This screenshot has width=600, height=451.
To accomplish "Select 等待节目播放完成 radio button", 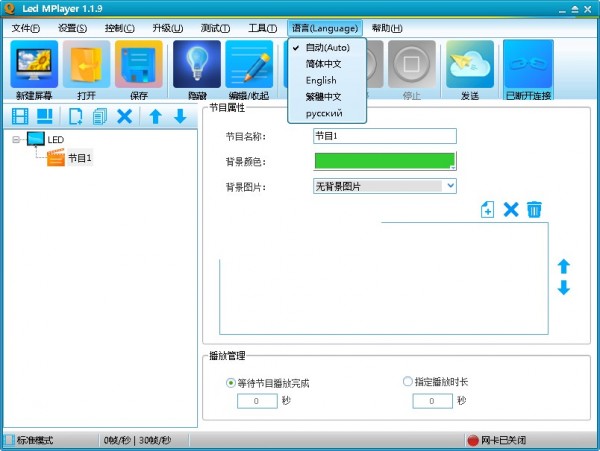I will [232, 382].
